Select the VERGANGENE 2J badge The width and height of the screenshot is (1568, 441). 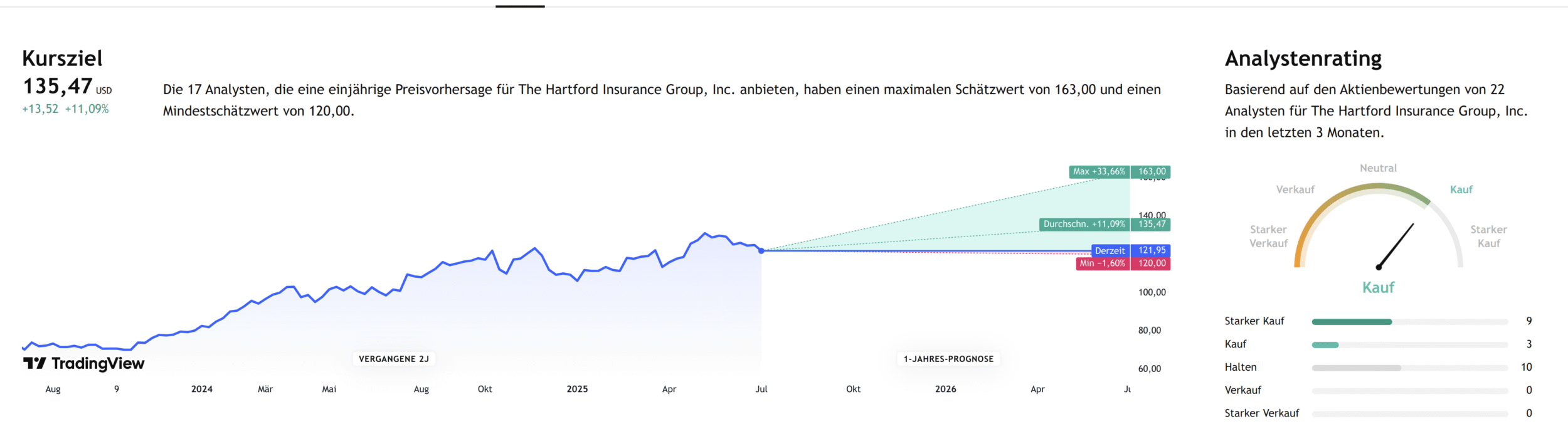pyautogui.click(x=394, y=359)
